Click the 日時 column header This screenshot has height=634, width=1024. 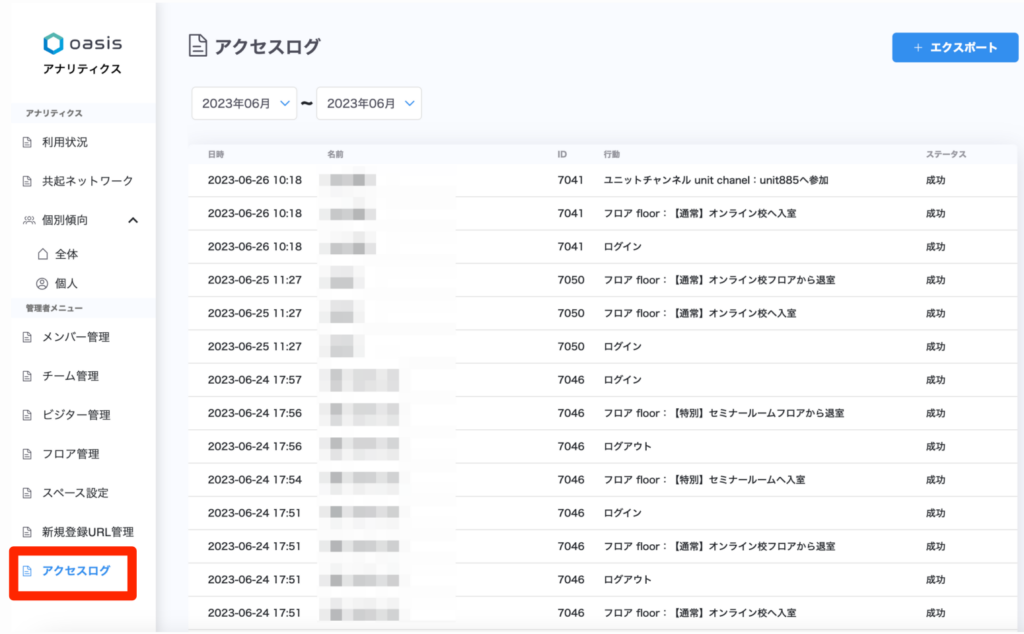click(x=216, y=155)
